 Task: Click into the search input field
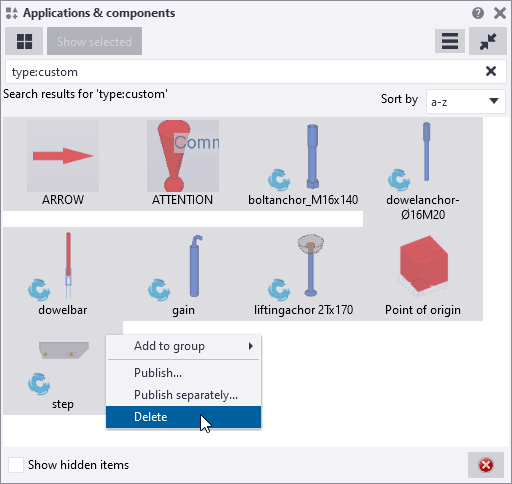[x=245, y=72]
